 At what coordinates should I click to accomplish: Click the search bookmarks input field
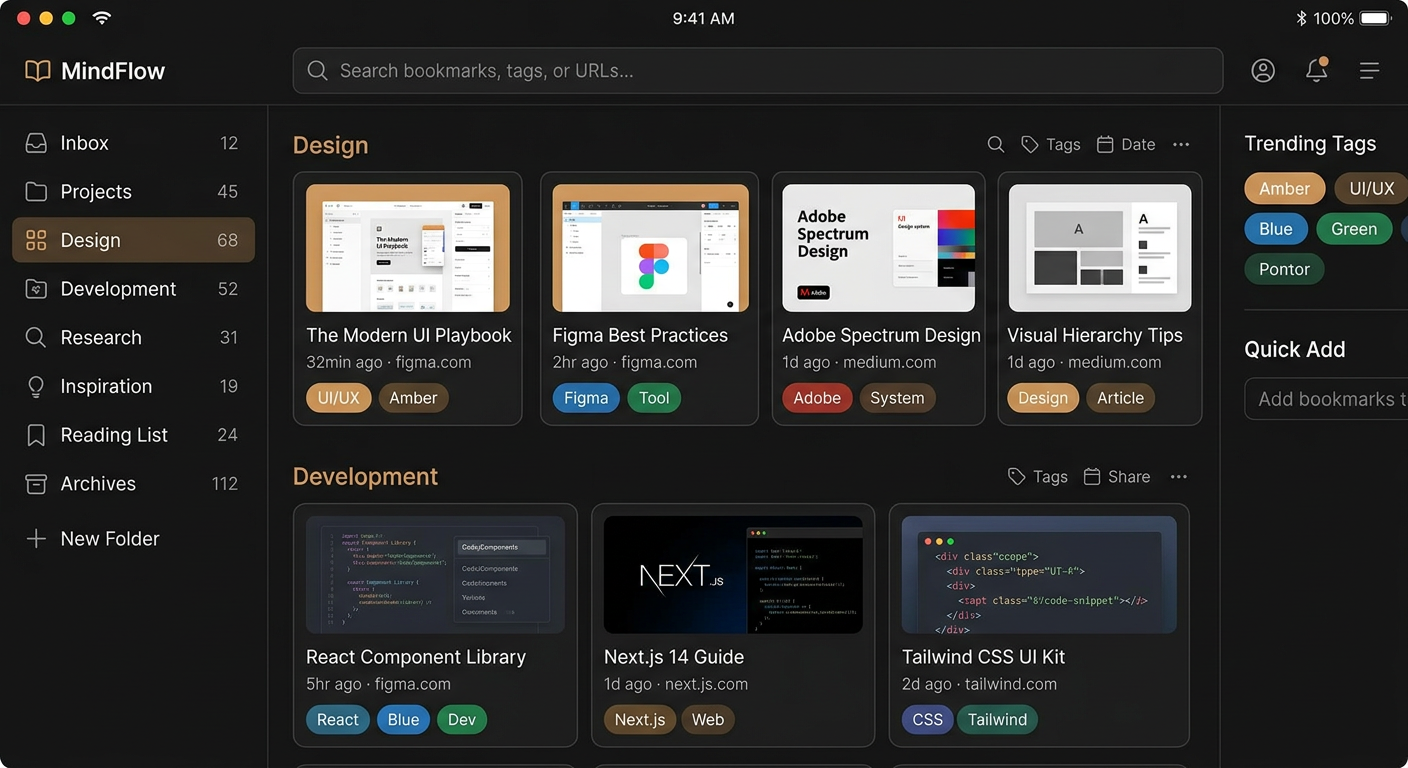758,71
